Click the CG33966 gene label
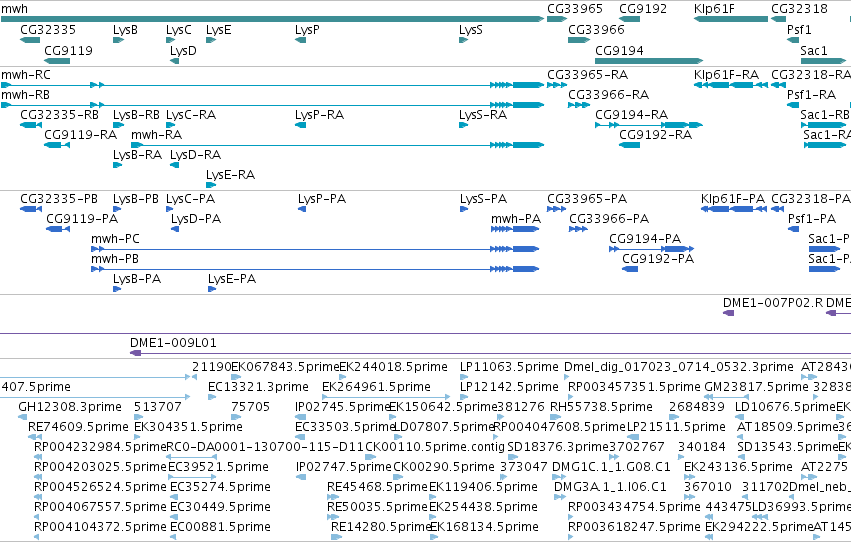The width and height of the screenshot is (851, 542). click(596, 30)
